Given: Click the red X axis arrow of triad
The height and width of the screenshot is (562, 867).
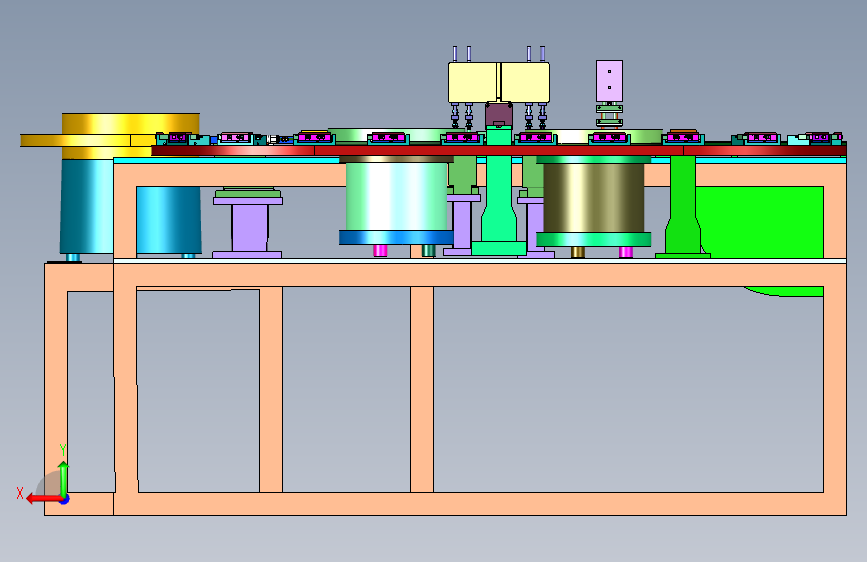Looking at the screenshot, I should (x=44, y=499).
